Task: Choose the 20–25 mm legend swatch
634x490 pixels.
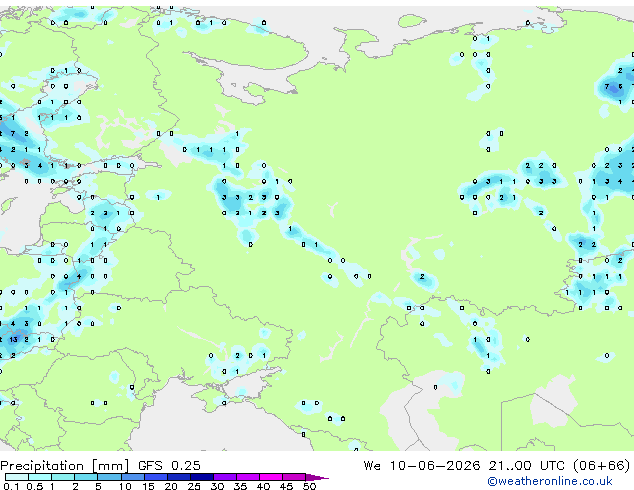Action: click(179, 477)
